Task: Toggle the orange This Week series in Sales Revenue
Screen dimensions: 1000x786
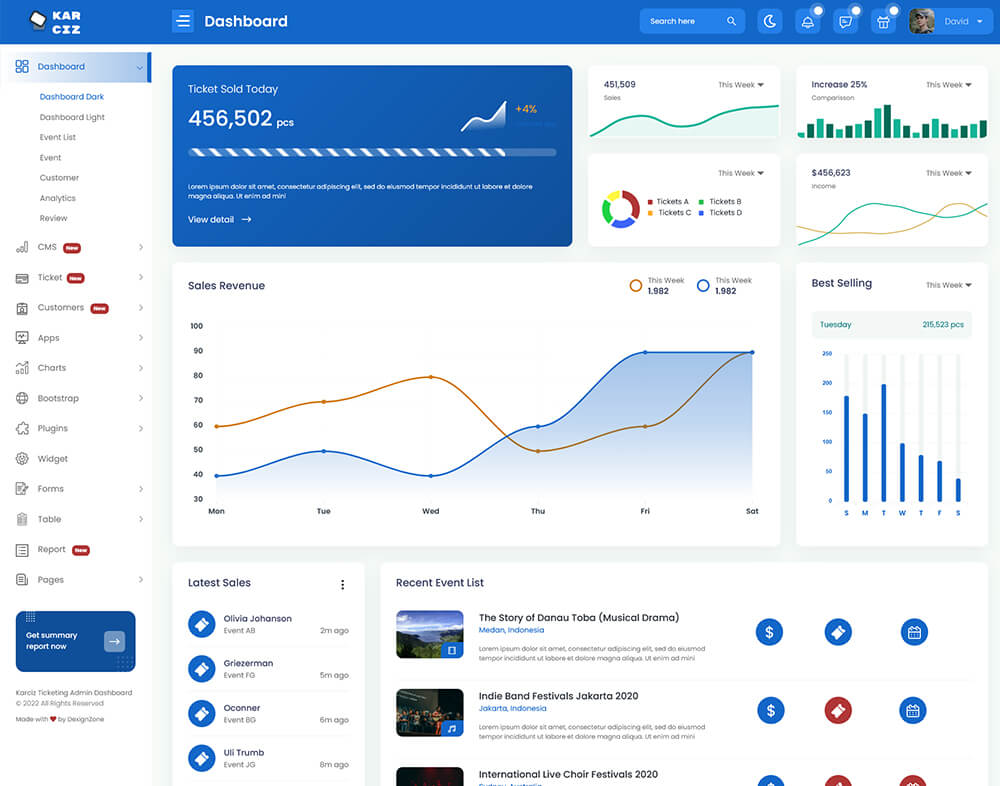Action: 635,286
